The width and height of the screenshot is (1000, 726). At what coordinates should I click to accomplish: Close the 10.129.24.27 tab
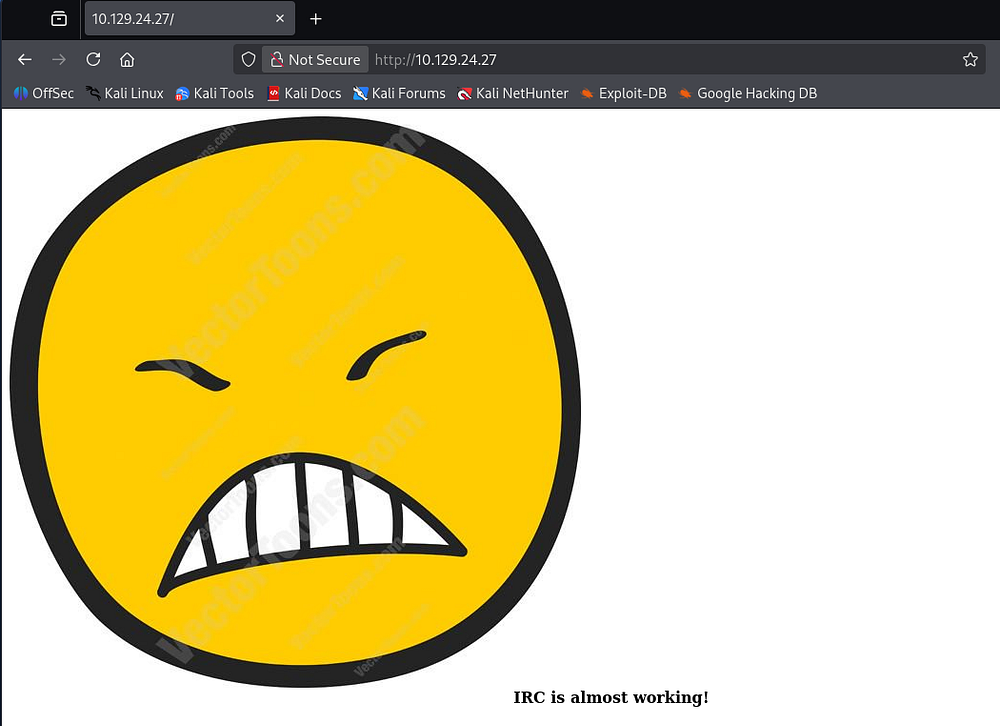tap(280, 19)
